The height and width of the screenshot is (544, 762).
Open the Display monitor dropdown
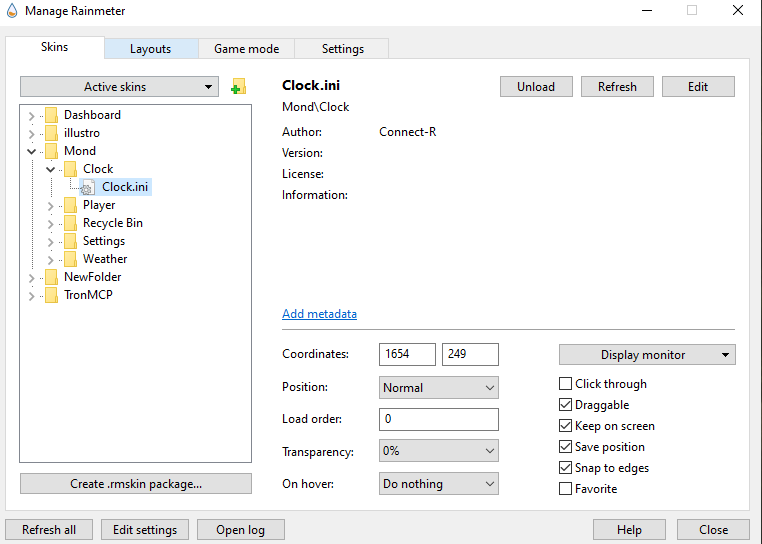coord(647,354)
